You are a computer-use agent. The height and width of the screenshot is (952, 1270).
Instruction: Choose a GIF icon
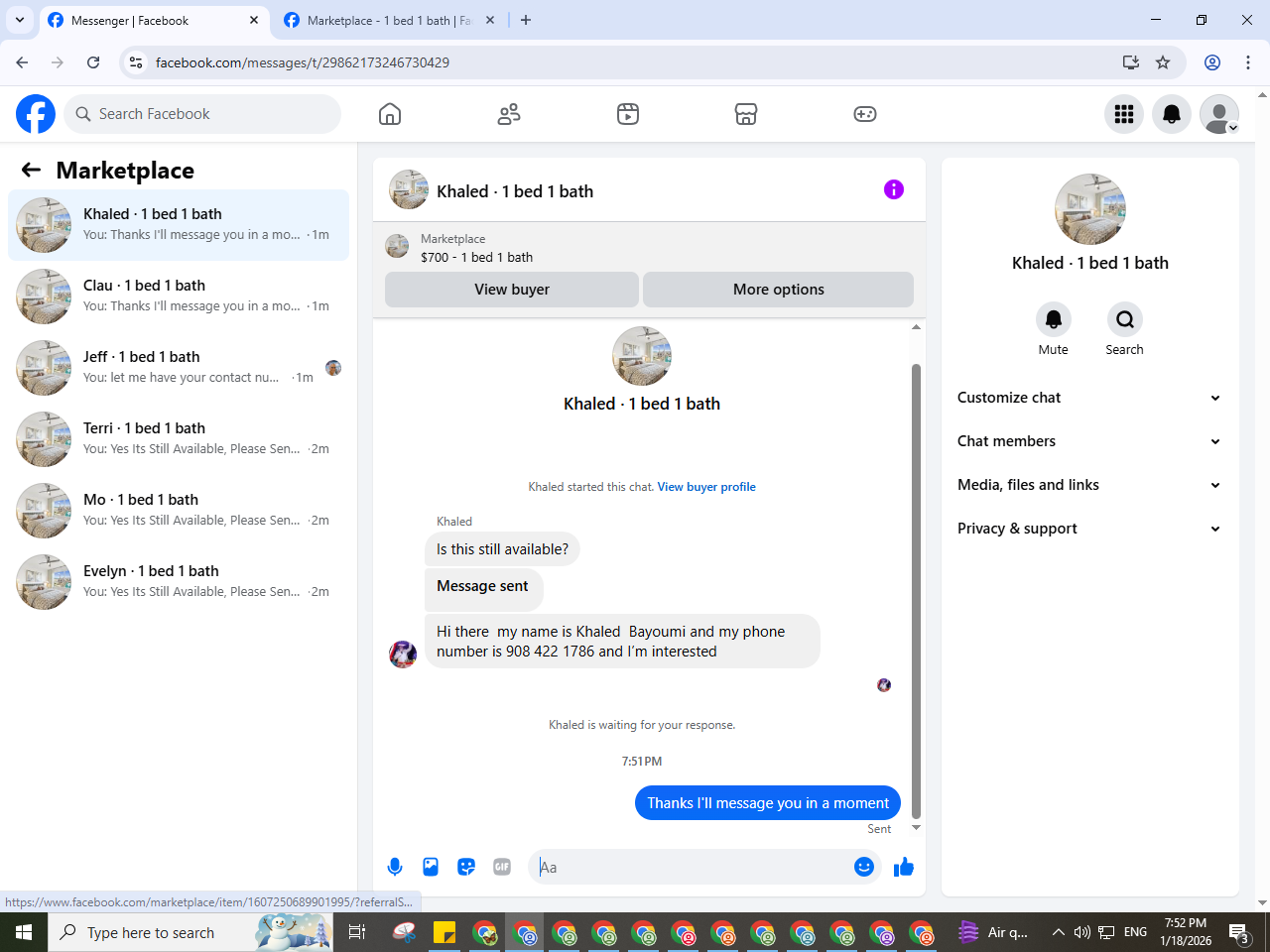point(502,867)
